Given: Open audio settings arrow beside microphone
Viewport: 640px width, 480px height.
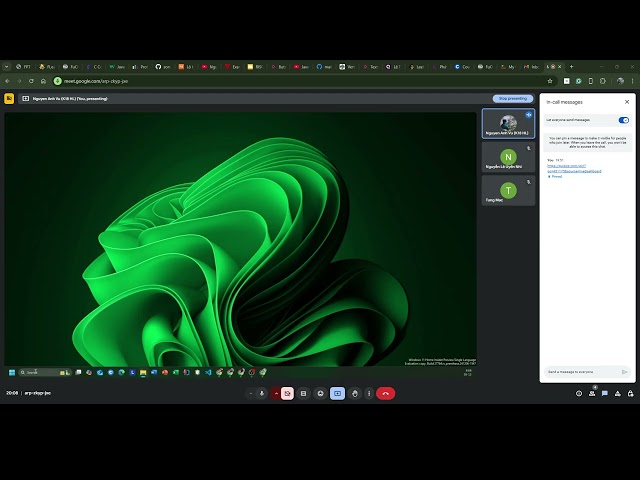Looking at the screenshot, I should 251,393.
